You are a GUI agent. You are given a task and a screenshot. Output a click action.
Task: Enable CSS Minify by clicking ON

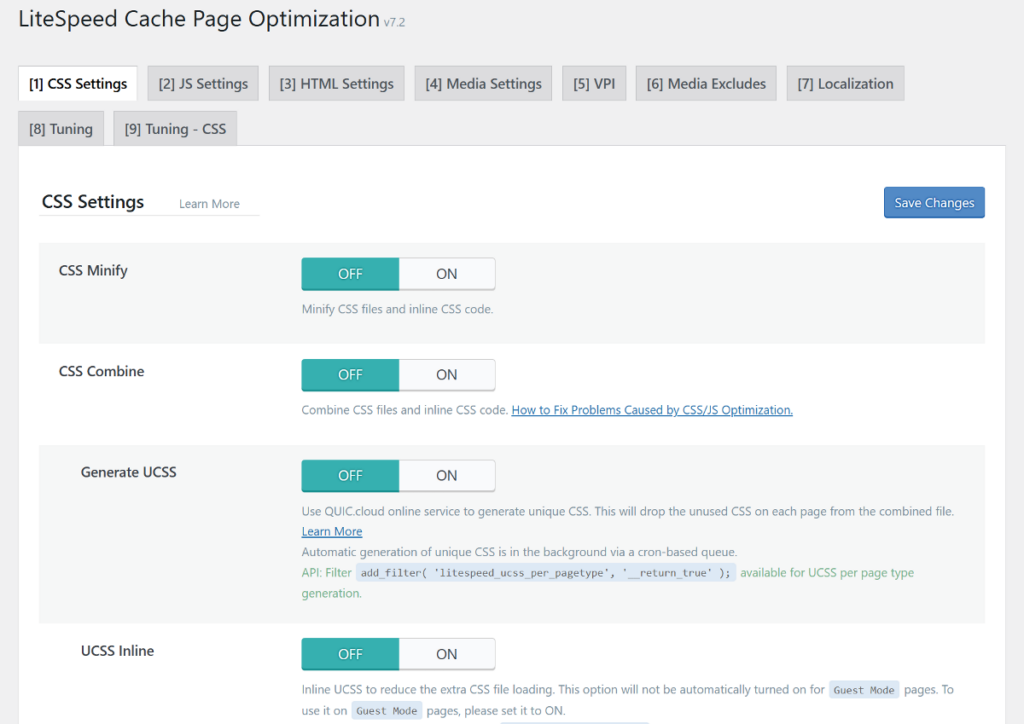[447, 273]
